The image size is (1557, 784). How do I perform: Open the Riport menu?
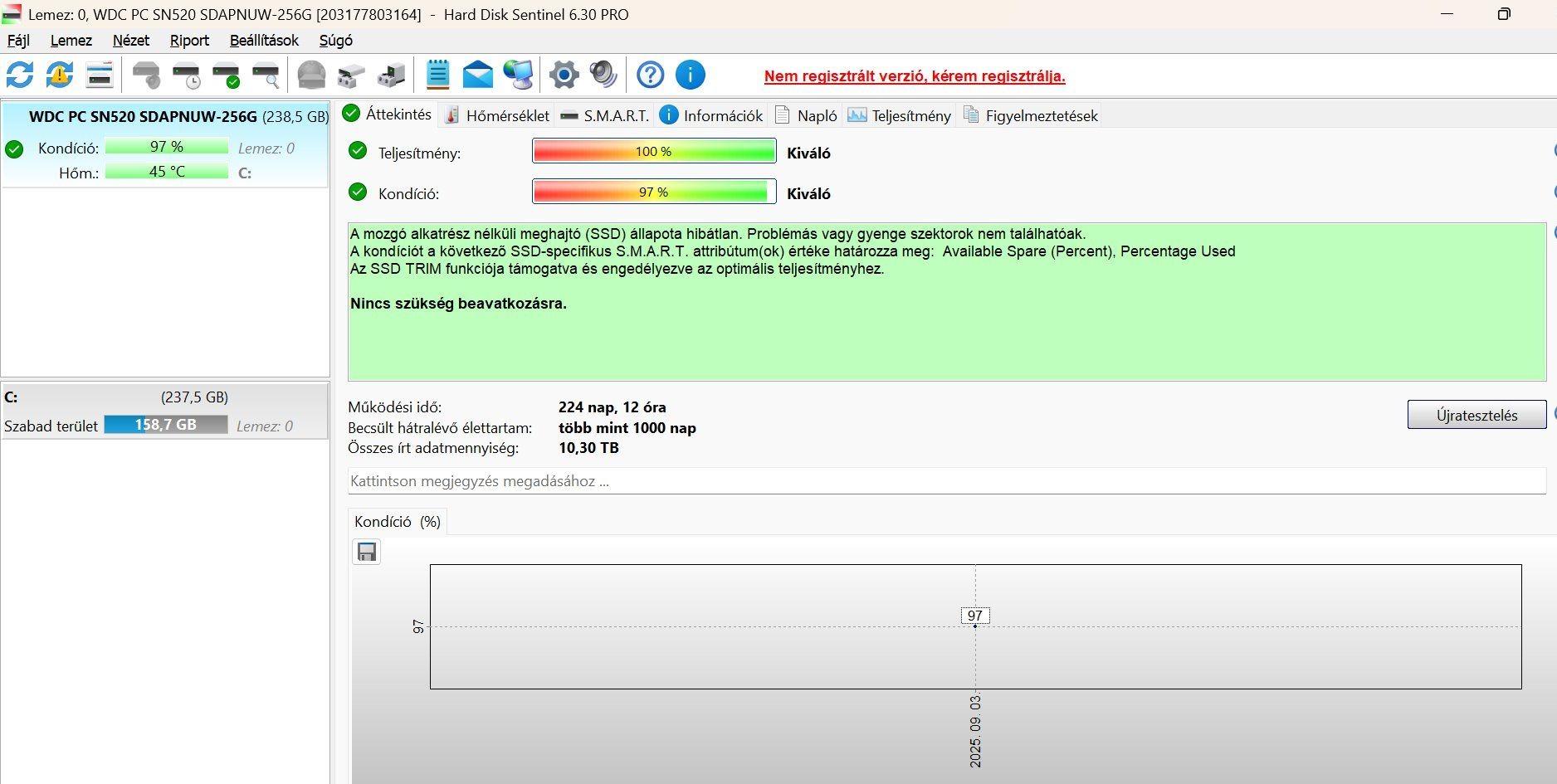pyautogui.click(x=189, y=40)
